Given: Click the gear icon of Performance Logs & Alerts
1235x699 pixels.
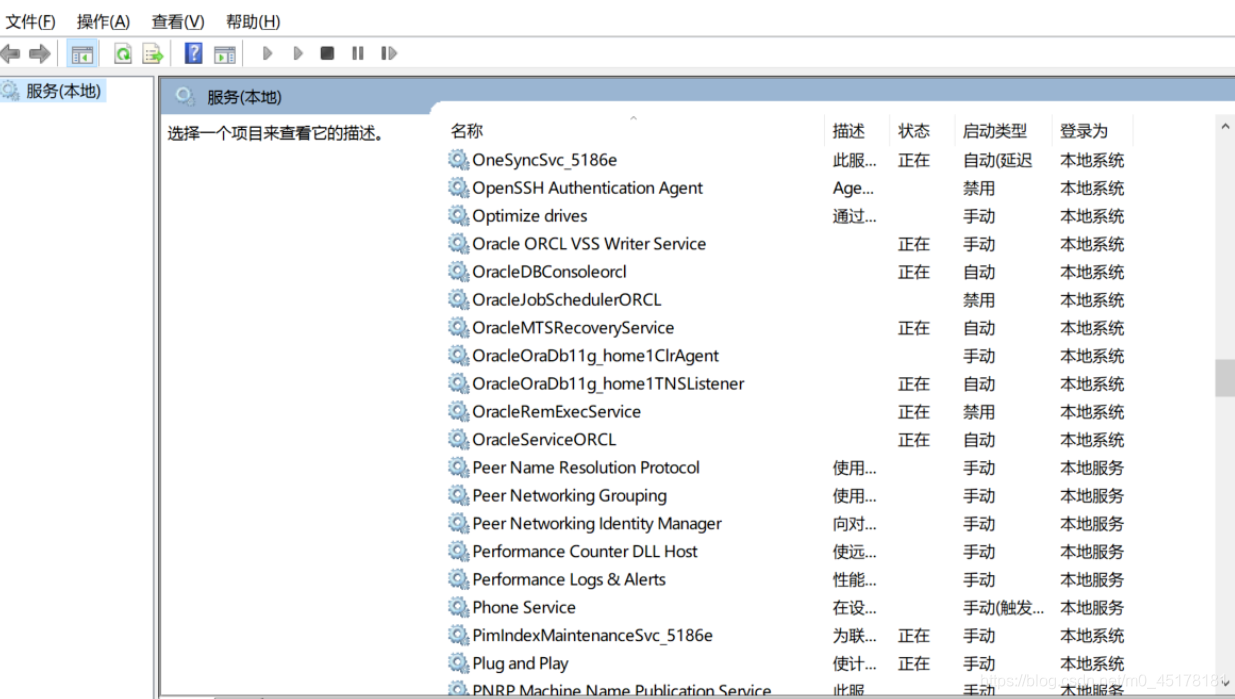Looking at the screenshot, I should [x=458, y=580].
